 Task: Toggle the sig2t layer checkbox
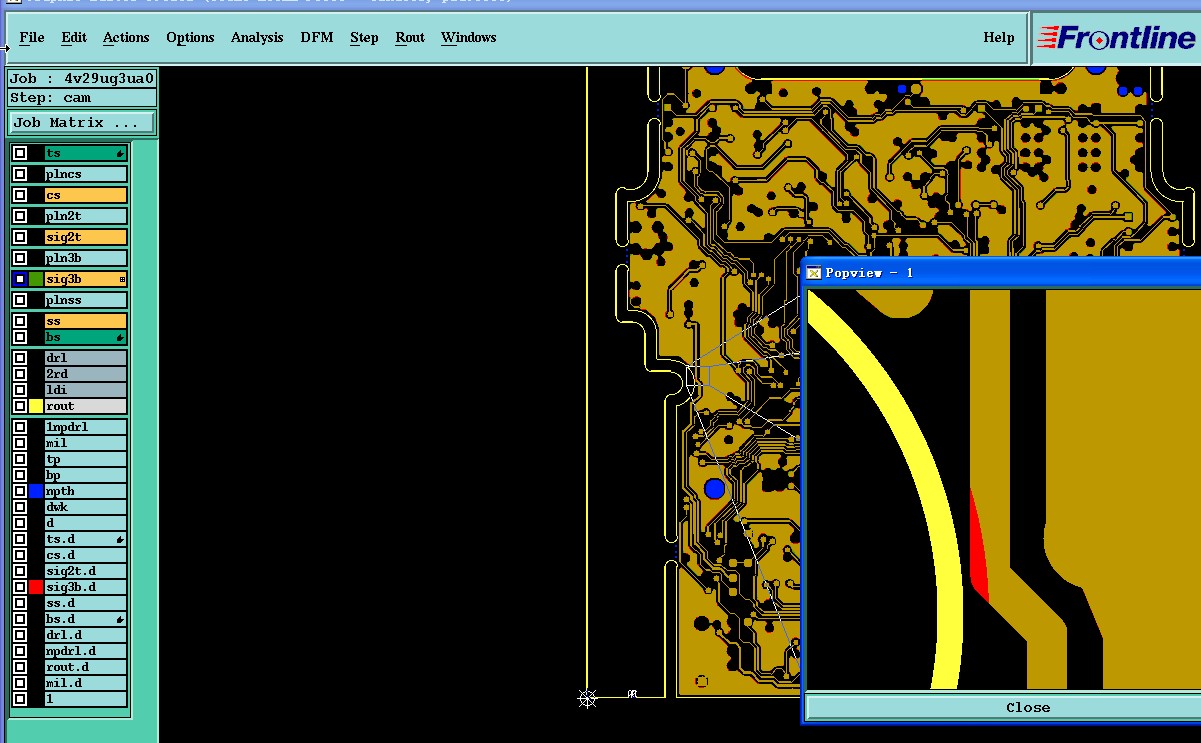pyautogui.click(x=20, y=237)
